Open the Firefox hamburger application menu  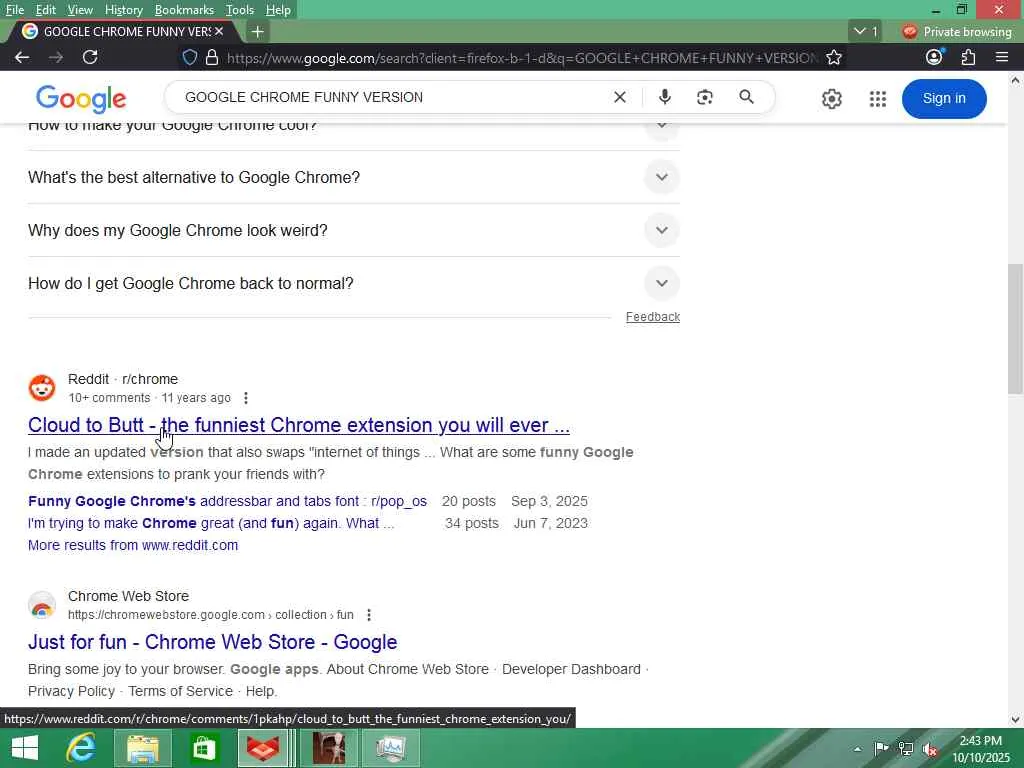coord(1002,57)
